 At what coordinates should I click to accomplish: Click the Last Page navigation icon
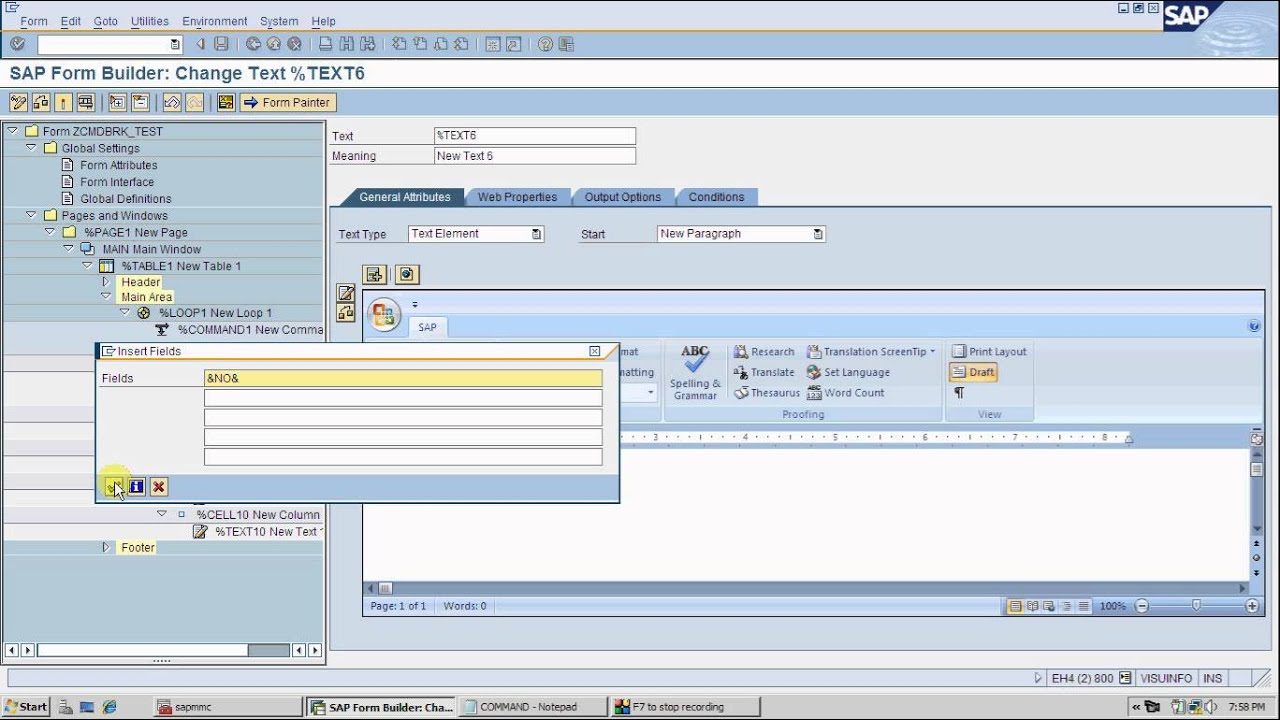coord(461,44)
